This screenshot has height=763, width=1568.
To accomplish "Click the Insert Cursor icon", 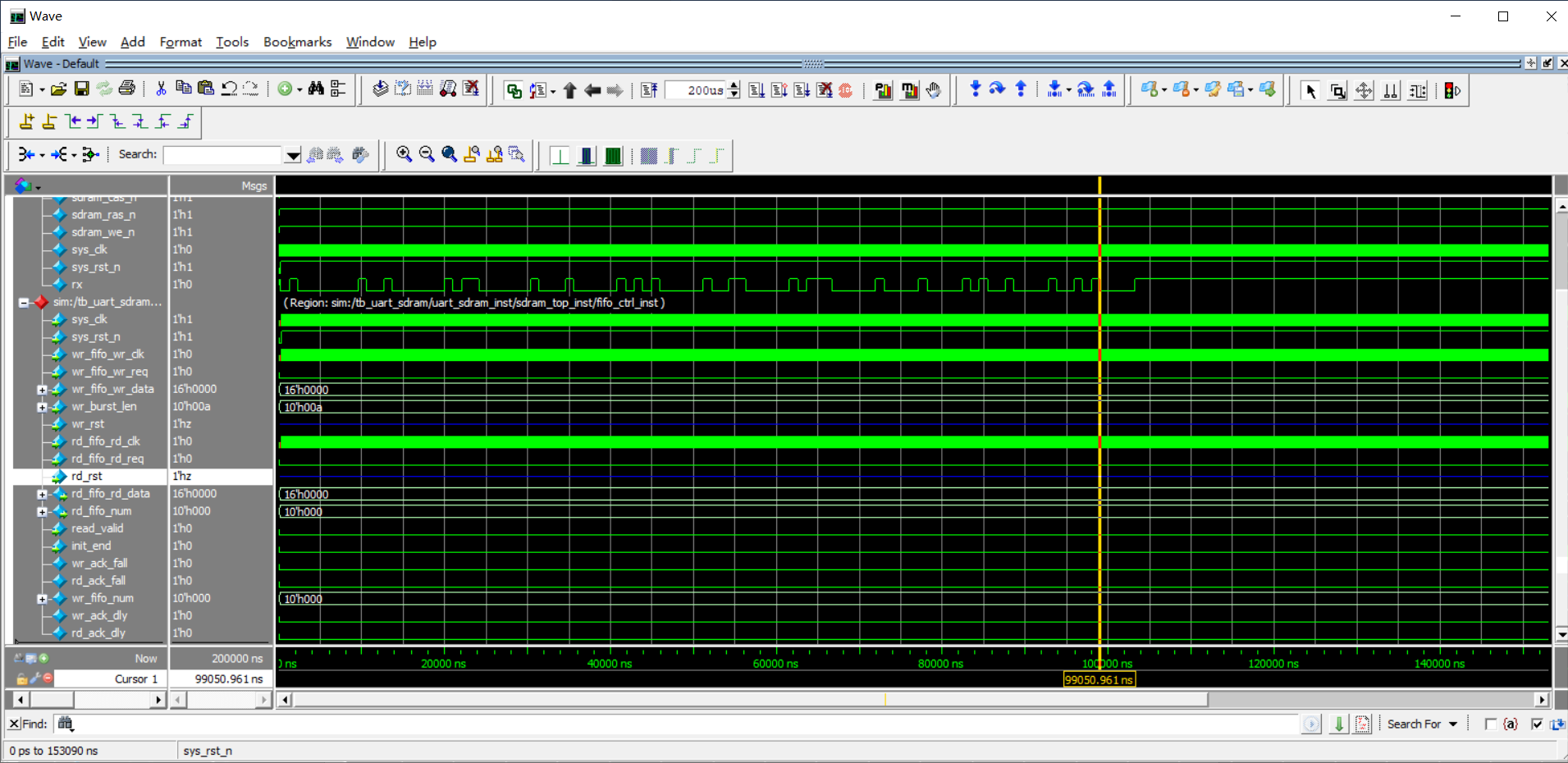I will tap(26, 121).
